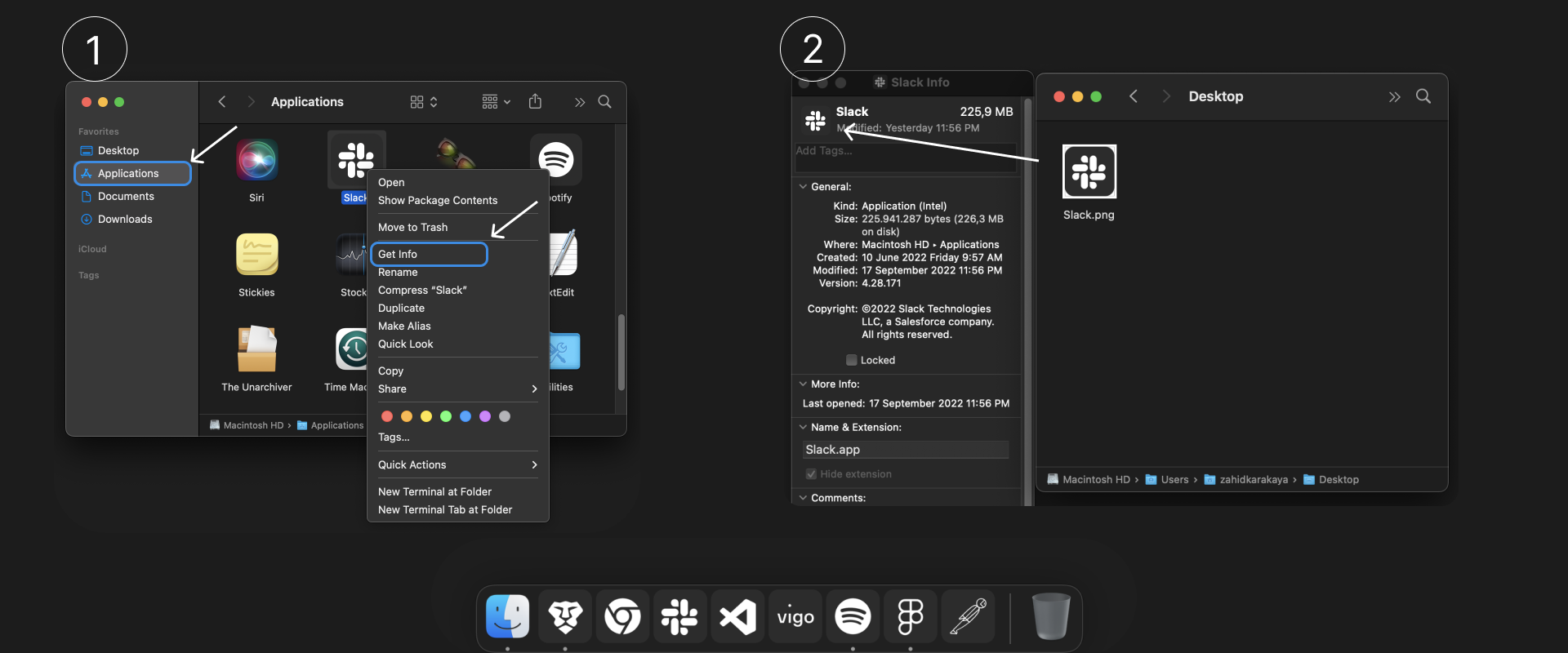Image resolution: width=1568 pixels, height=653 pixels.
Task: Go back in the Applications Finder window
Action: [x=221, y=101]
